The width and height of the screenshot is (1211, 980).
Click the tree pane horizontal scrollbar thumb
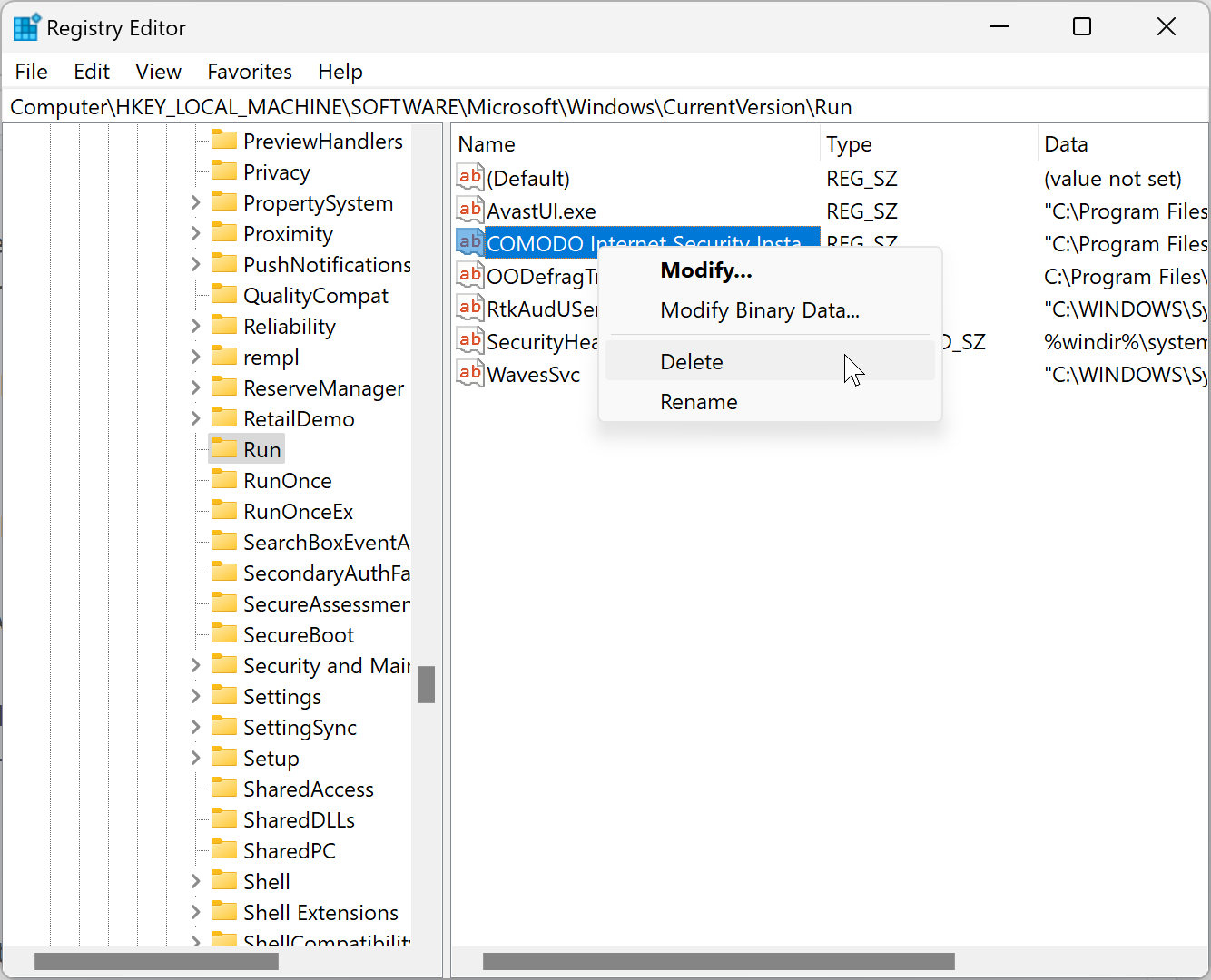(156, 961)
